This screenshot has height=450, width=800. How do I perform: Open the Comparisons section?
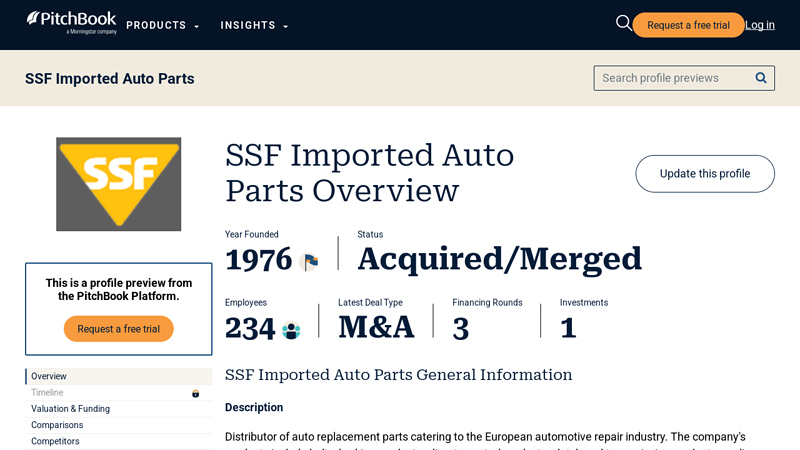[119, 426]
